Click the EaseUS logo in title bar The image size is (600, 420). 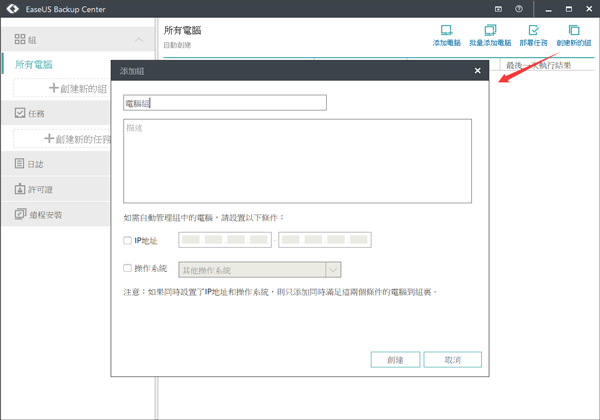[13, 8]
